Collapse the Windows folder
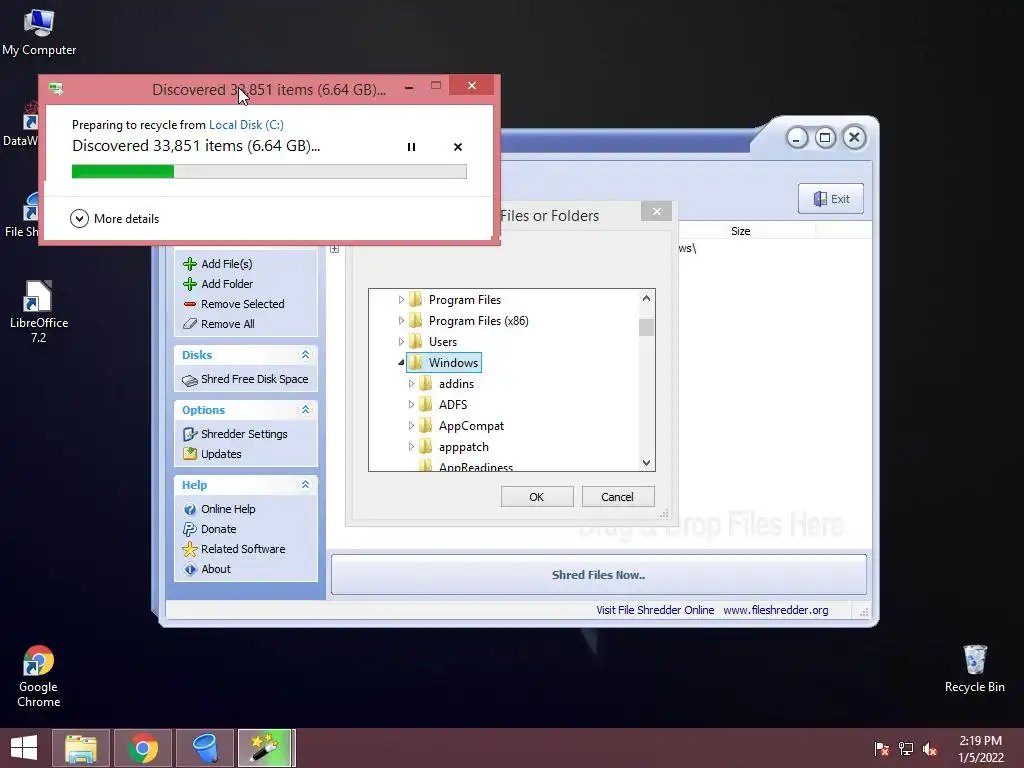 (401, 362)
